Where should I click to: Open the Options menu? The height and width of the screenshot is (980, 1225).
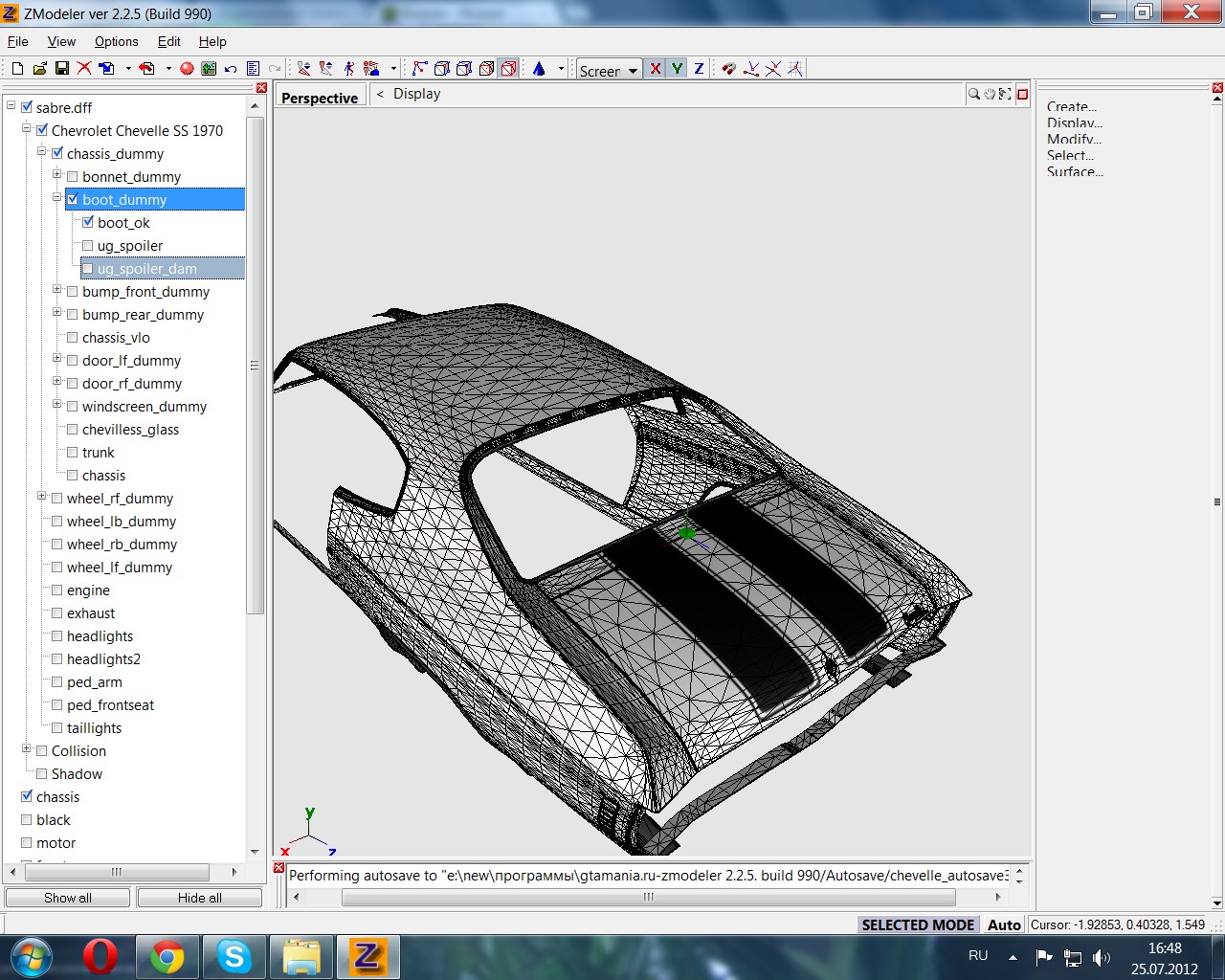(117, 41)
